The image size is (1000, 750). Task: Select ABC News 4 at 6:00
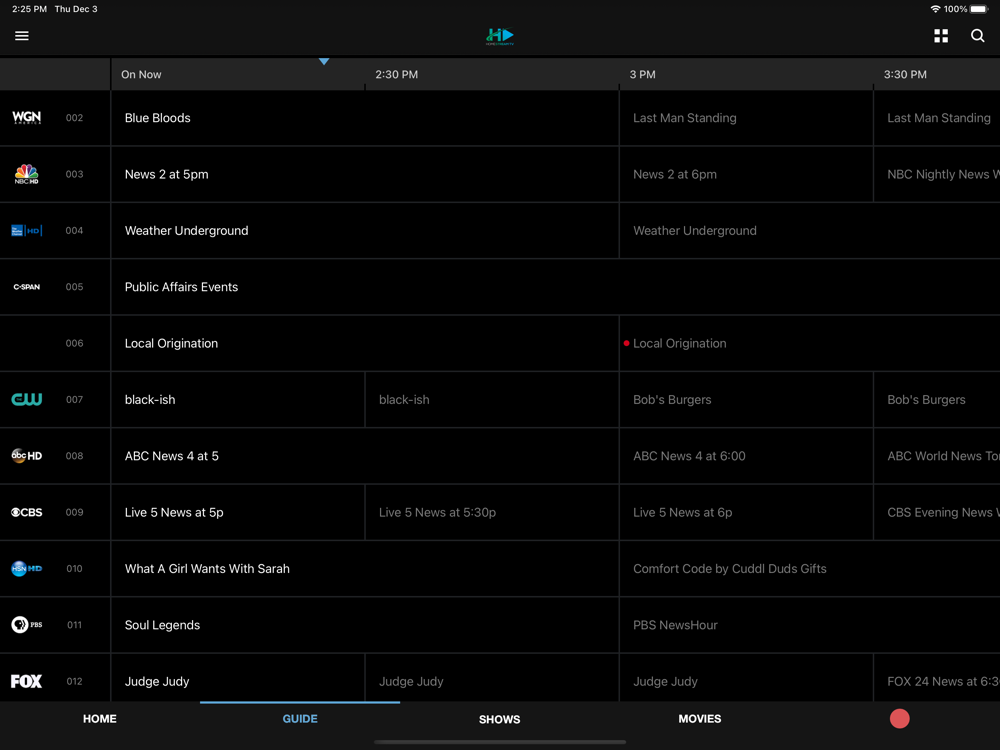[746, 456]
